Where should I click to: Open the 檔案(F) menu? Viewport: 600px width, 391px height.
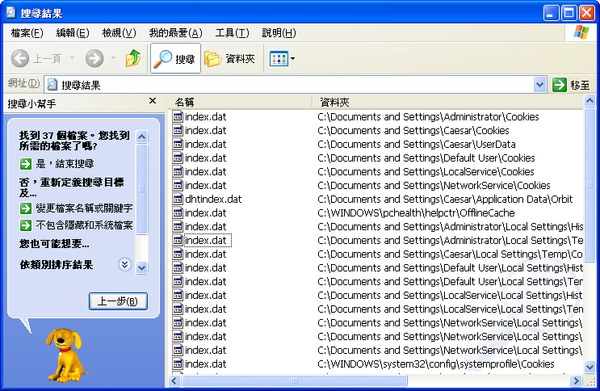point(26,33)
